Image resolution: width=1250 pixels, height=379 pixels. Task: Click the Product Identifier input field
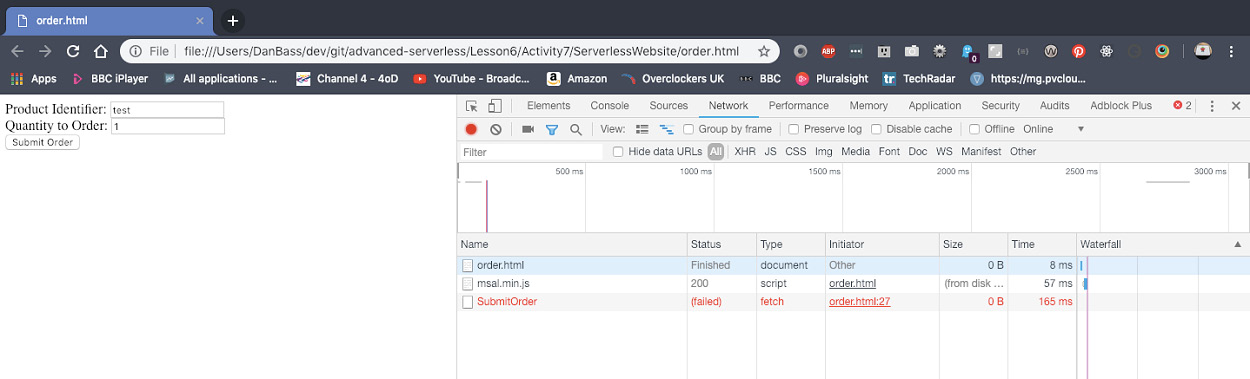point(167,110)
